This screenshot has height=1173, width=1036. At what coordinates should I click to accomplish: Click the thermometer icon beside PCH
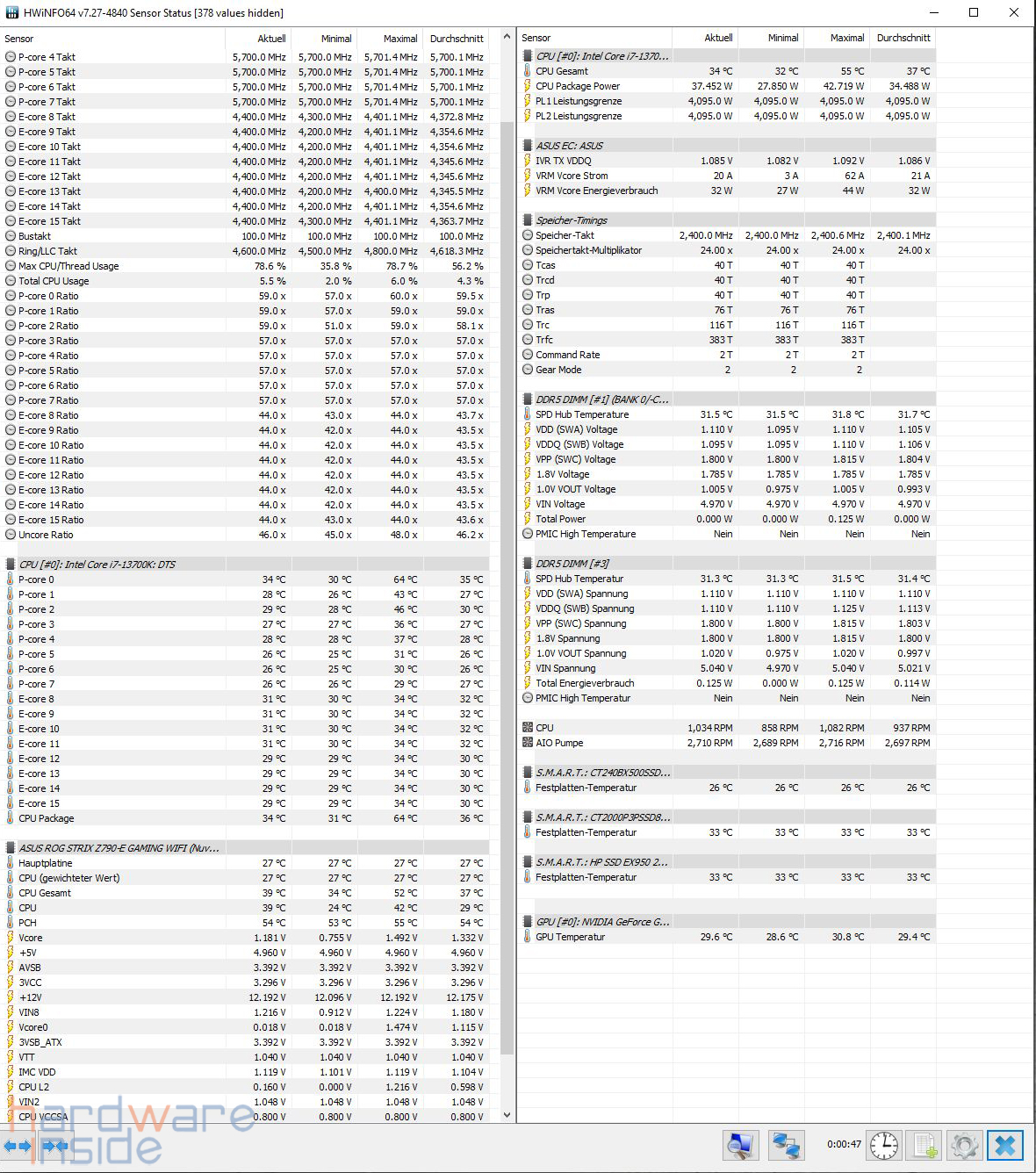(11, 923)
